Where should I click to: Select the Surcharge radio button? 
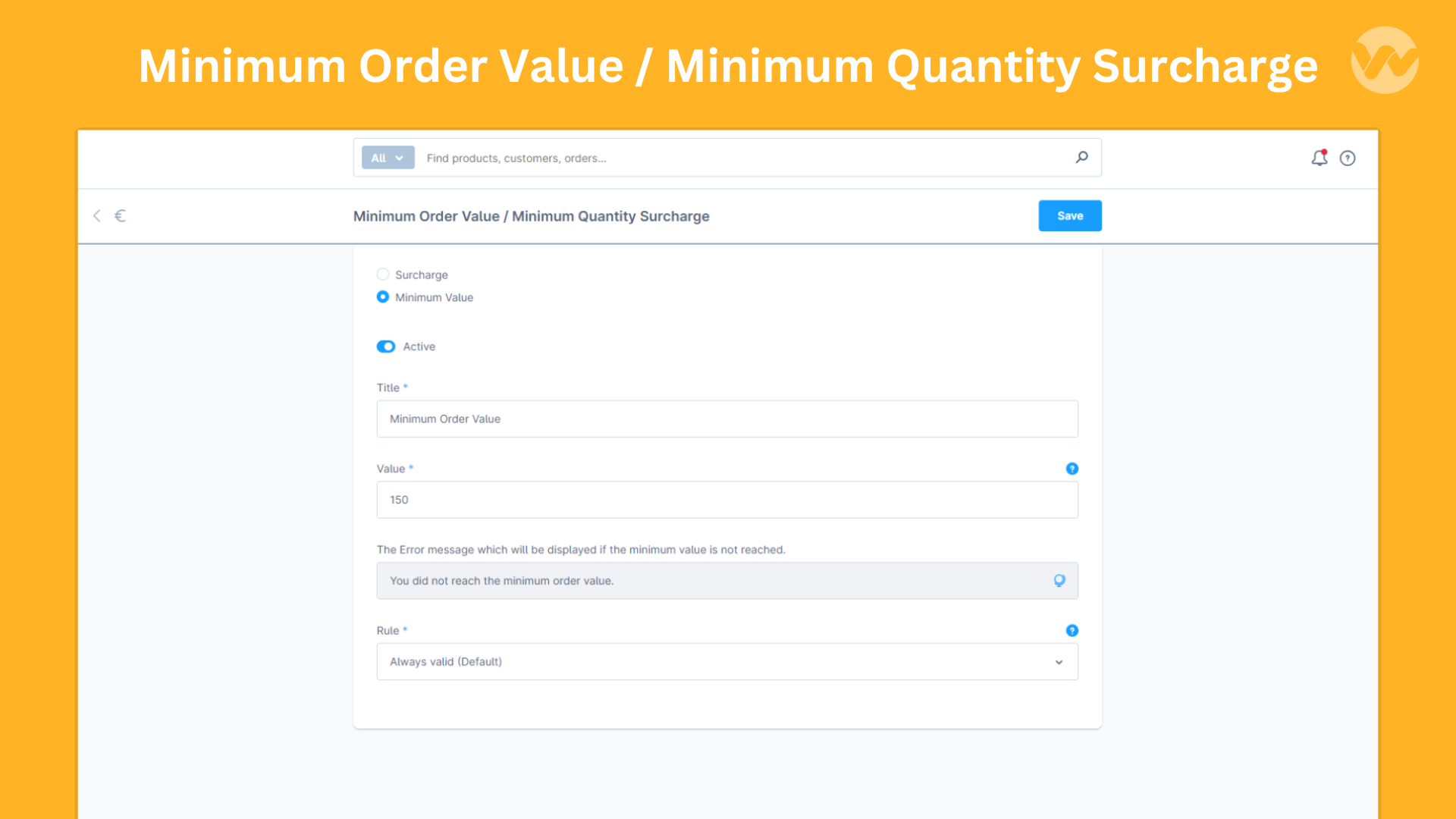click(x=382, y=274)
